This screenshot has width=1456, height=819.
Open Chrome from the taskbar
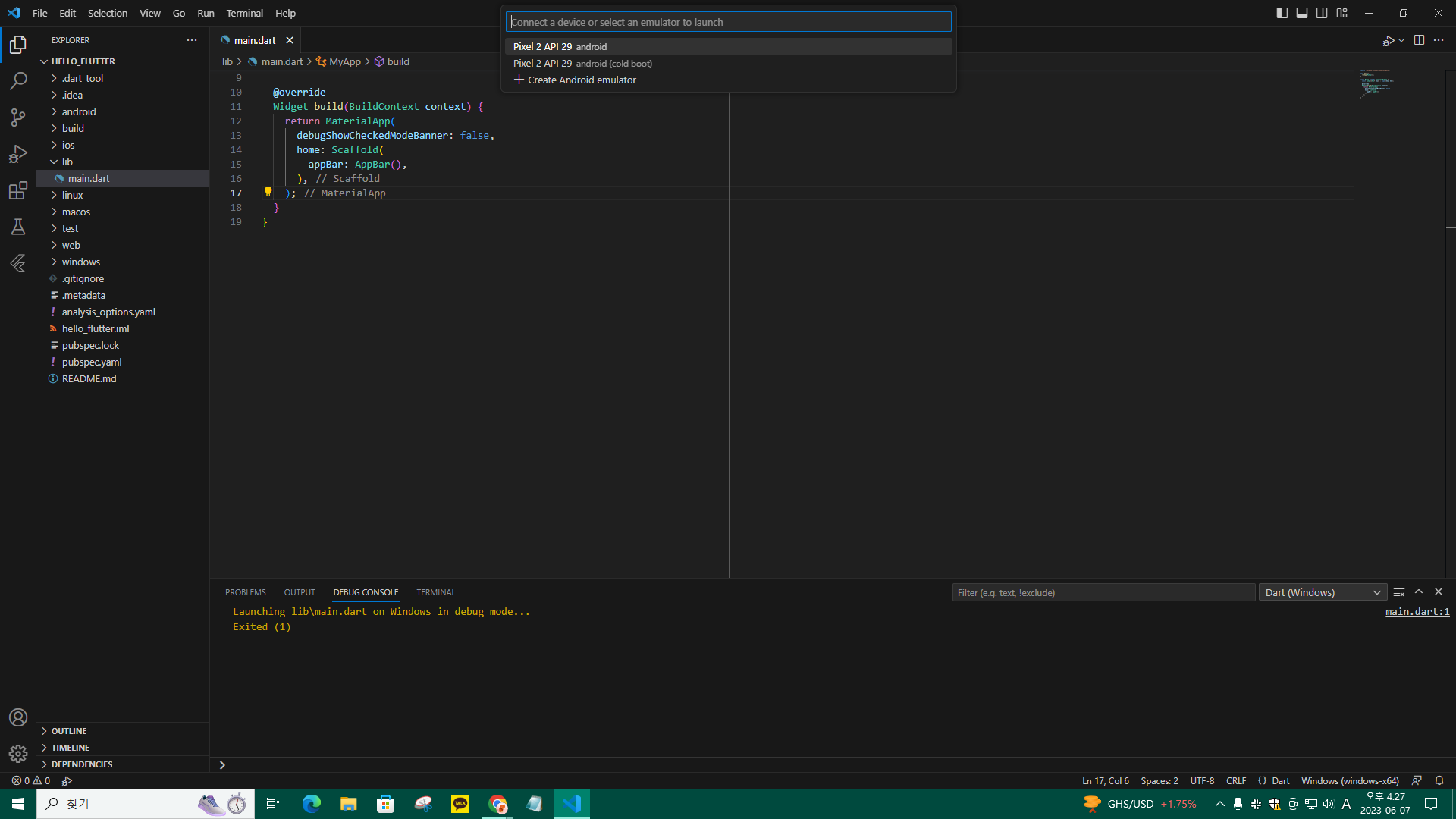(x=497, y=804)
